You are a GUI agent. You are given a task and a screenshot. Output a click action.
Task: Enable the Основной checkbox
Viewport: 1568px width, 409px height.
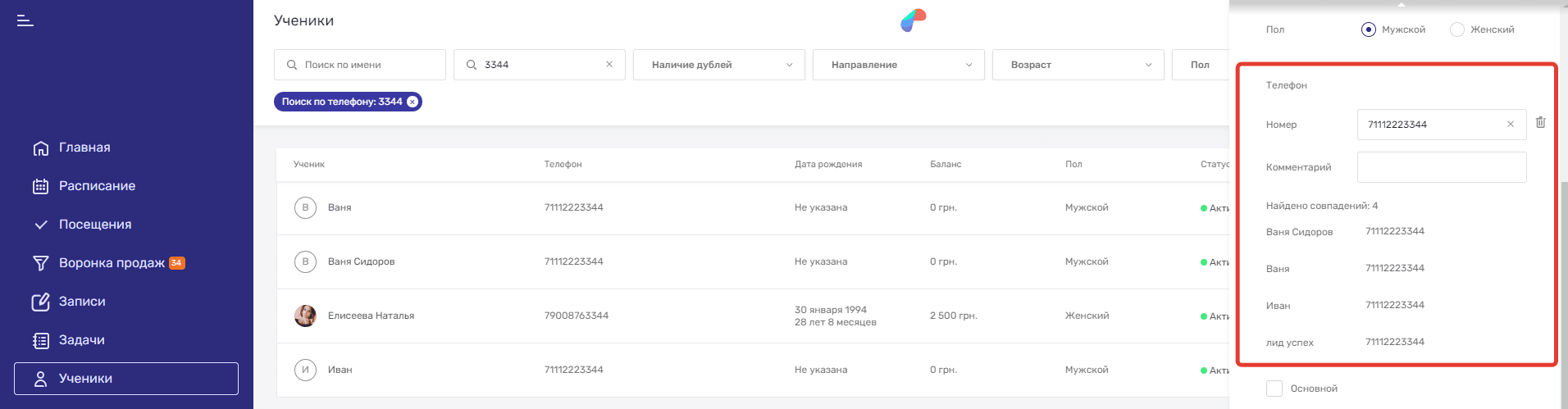(x=1274, y=389)
